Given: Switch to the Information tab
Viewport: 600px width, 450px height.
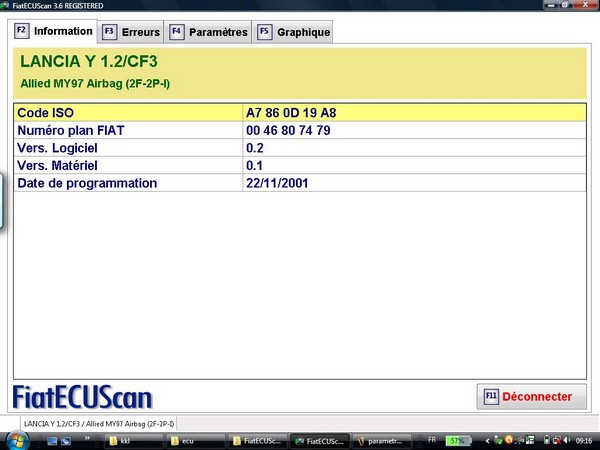Looking at the screenshot, I should [52, 31].
